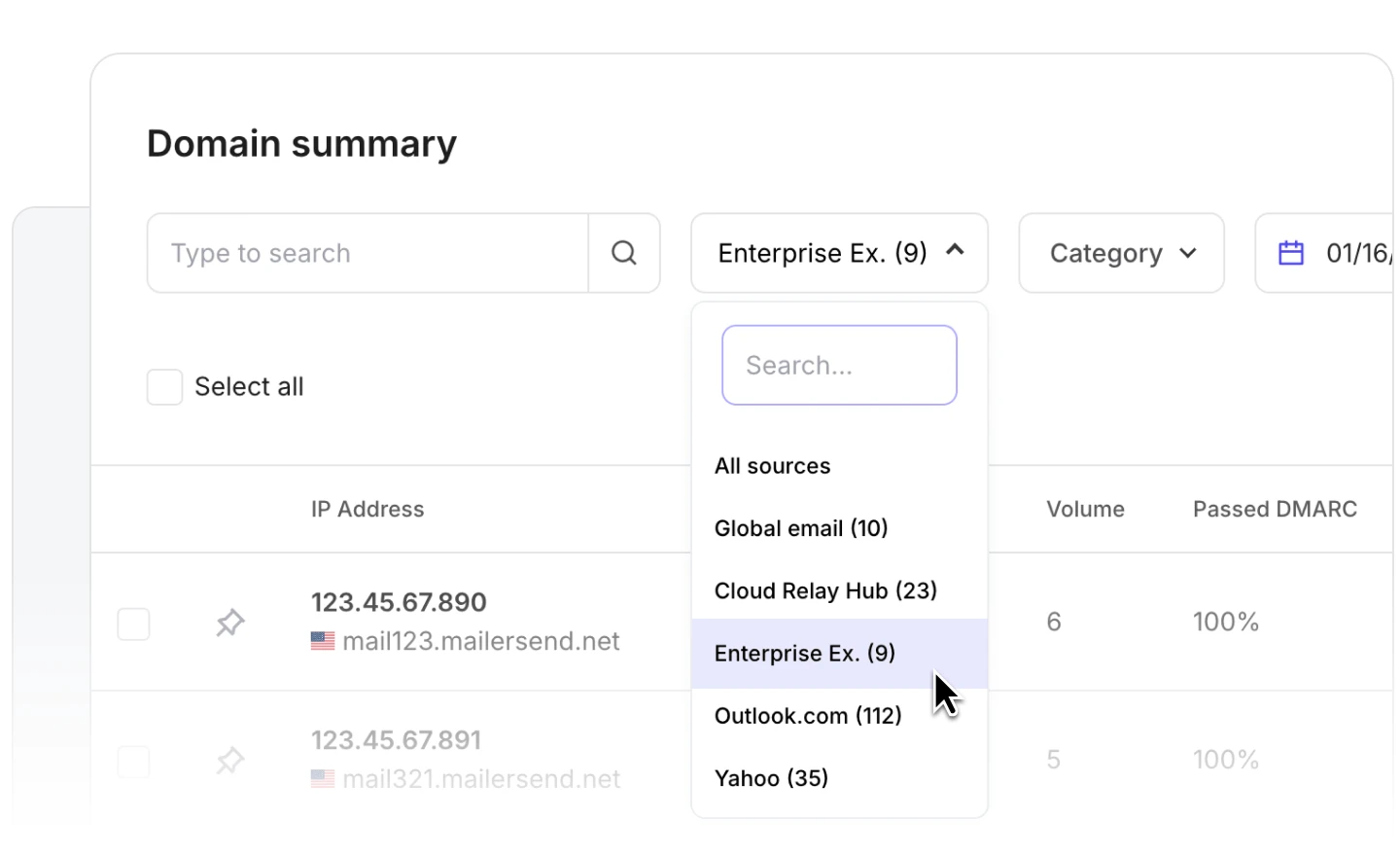Focus the Type to search field
1400x856 pixels.
click(x=367, y=253)
